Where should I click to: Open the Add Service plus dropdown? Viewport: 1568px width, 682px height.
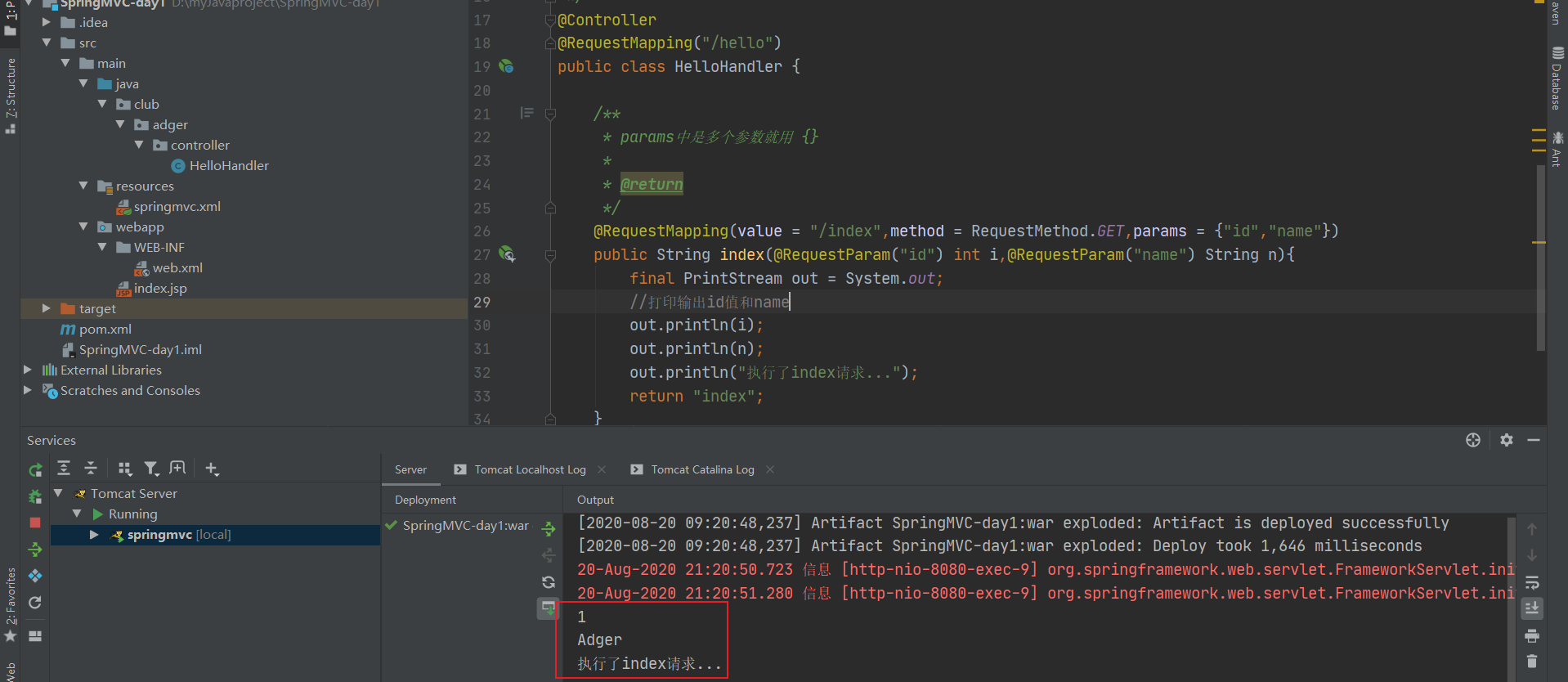(212, 469)
